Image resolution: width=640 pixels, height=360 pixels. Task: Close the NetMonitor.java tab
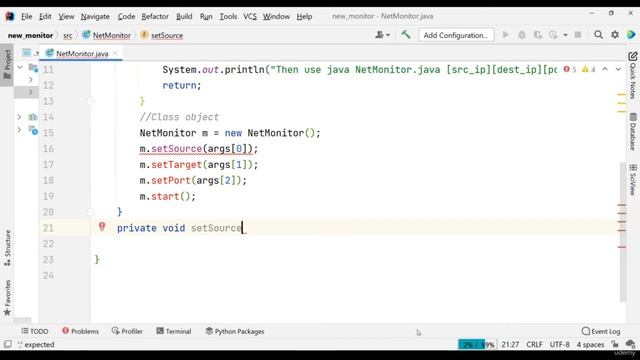click(115, 53)
